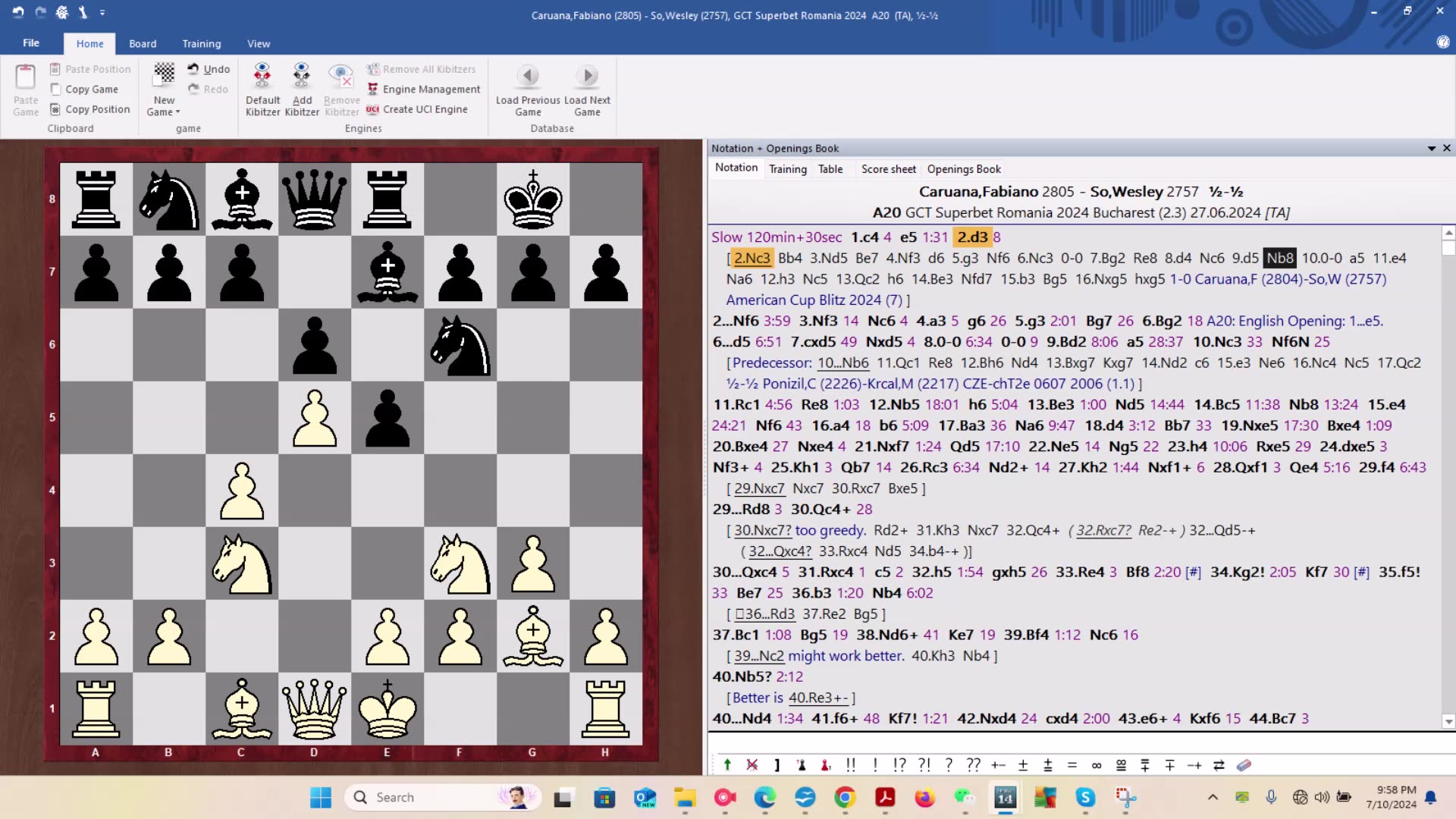The image size is (1456, 819).
Task: Switch to the Openings Book tab
Action: (x=962, y=168)
